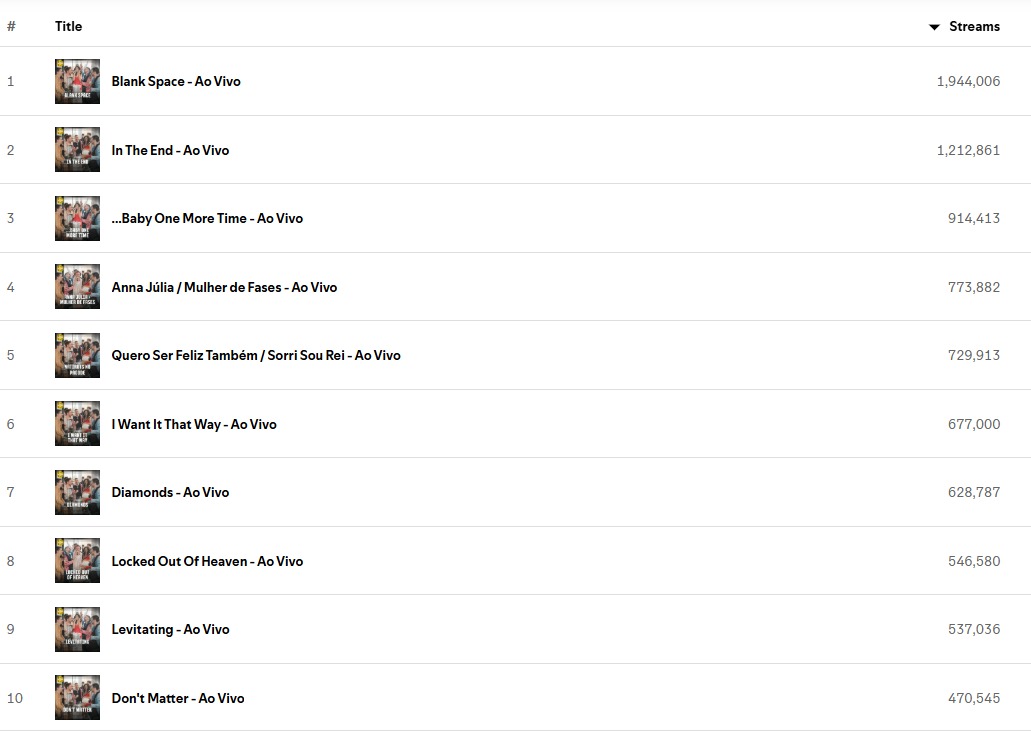The height and width of the screenshot is (732, 1031).
Task: Sort by the Streams column header
Action: 974,26
